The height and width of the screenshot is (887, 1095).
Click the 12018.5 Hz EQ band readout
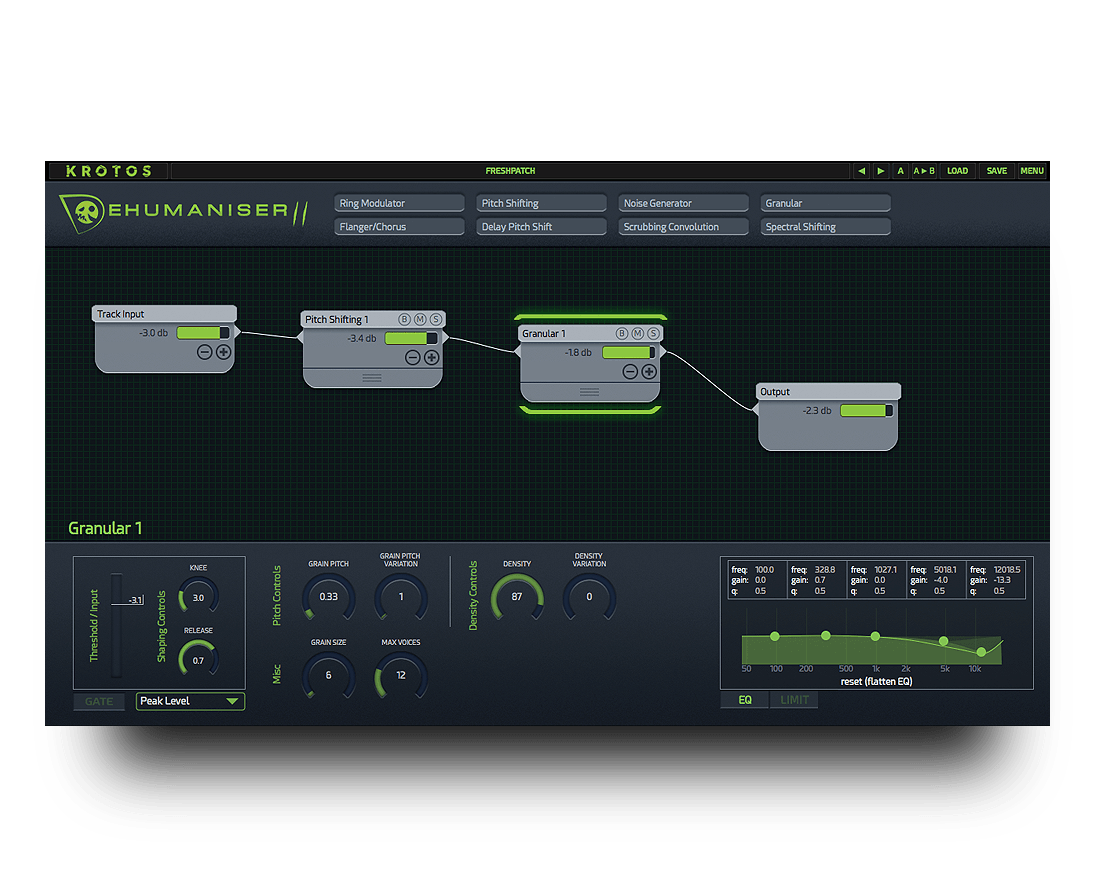[996, 580]
